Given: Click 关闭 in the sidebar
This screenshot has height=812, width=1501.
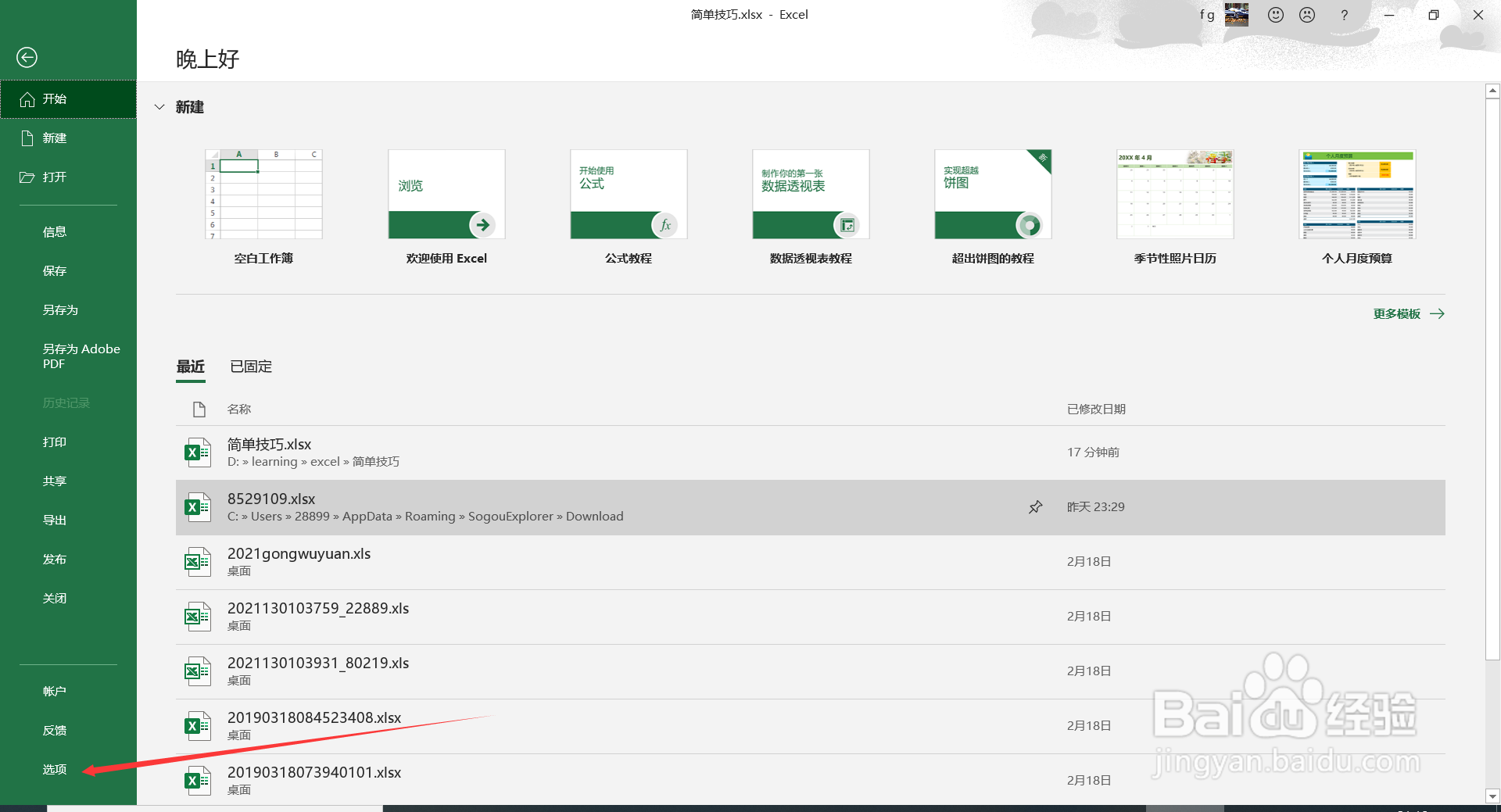Looking at the screenshot, I should (x=68, y=599).
